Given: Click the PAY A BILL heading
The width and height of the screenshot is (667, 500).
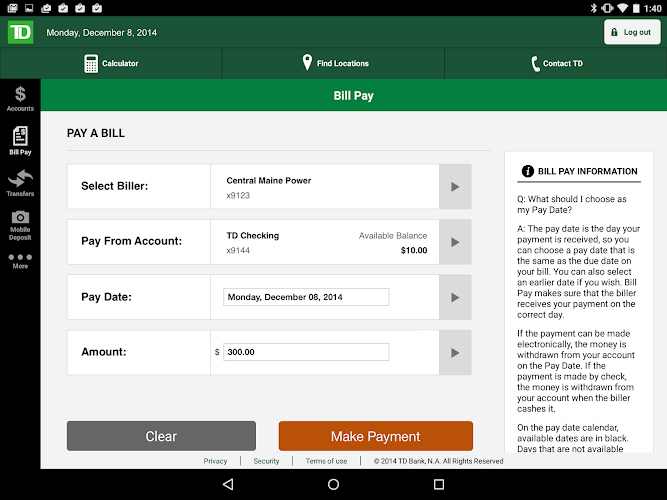Looking at the screenshot, I should tap(96, 133).
